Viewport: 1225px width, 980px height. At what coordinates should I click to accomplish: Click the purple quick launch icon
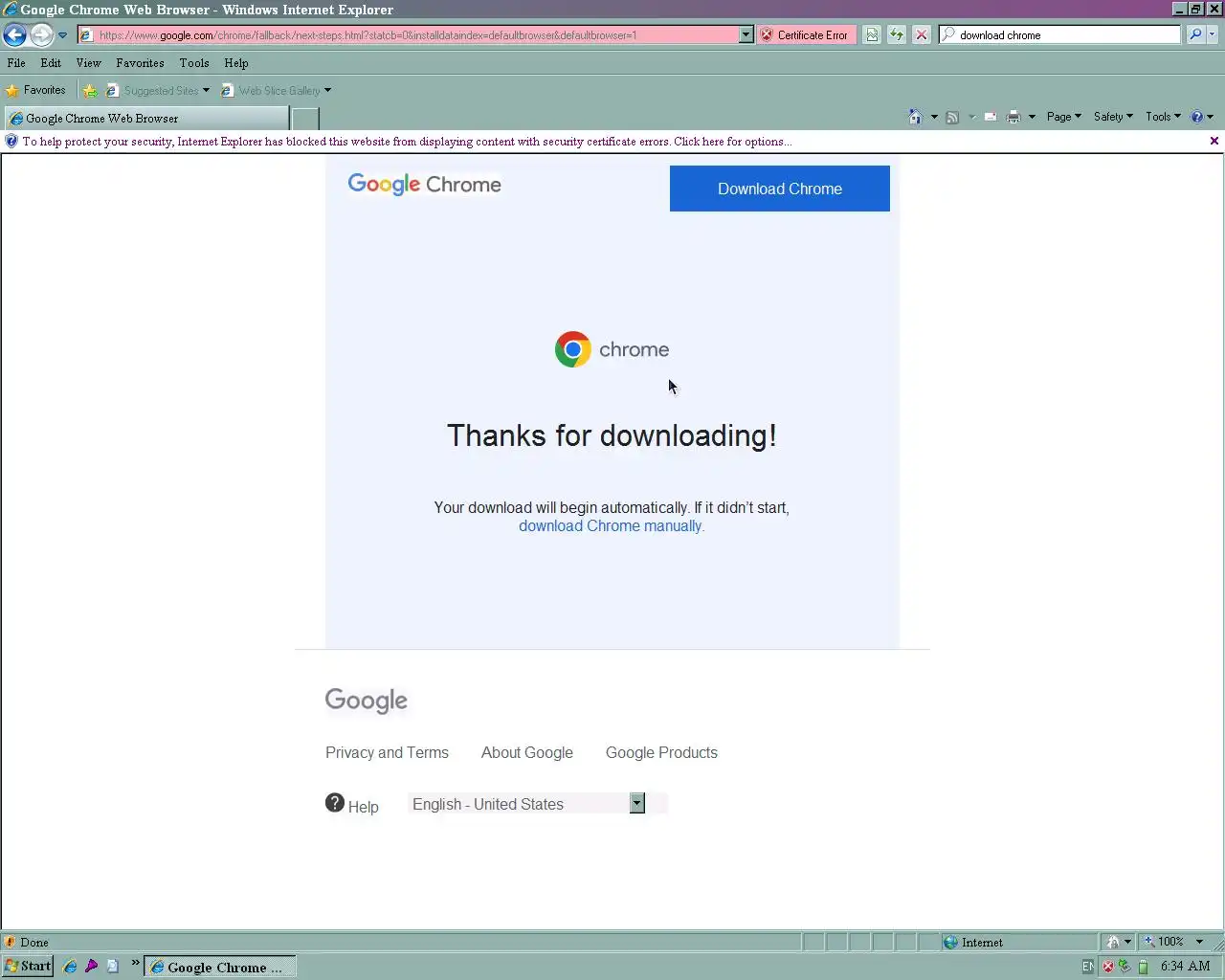click(91, 967)
